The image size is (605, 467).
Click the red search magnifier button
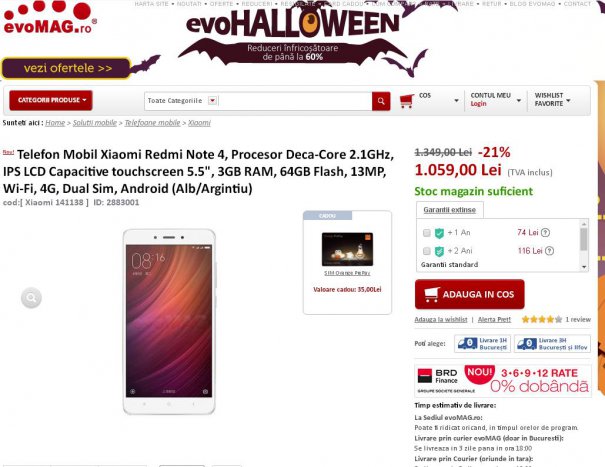coord(381,101)
